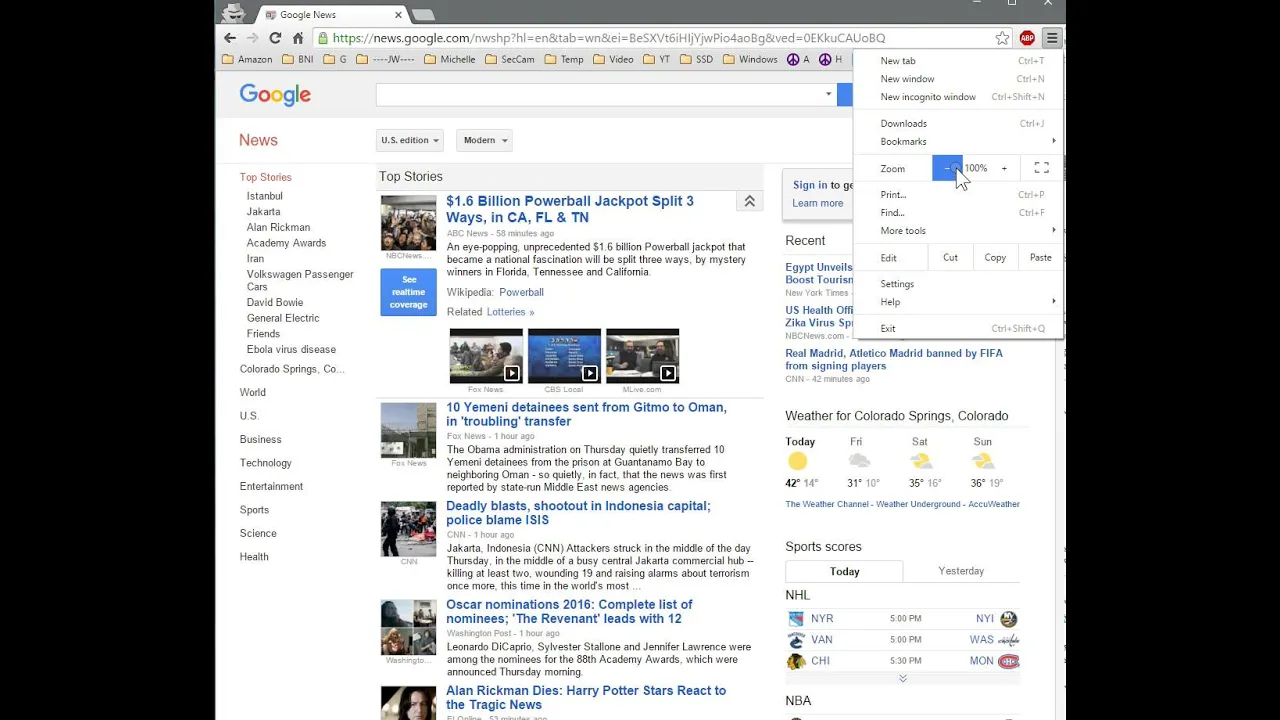Click the peace-sign bookmark labeled A
1280x720 pixels.
(798, 59)
